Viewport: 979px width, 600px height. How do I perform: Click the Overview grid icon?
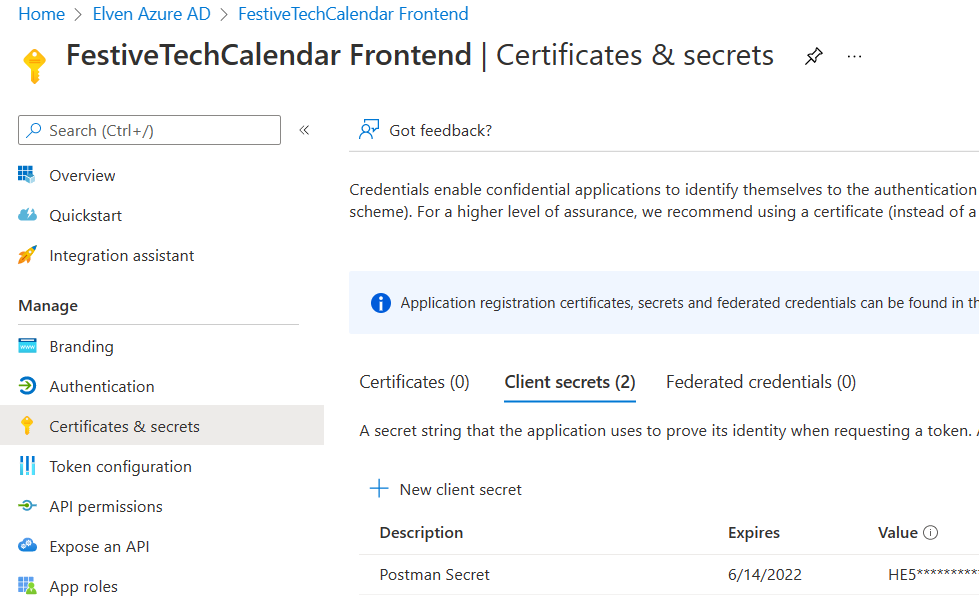27,175
